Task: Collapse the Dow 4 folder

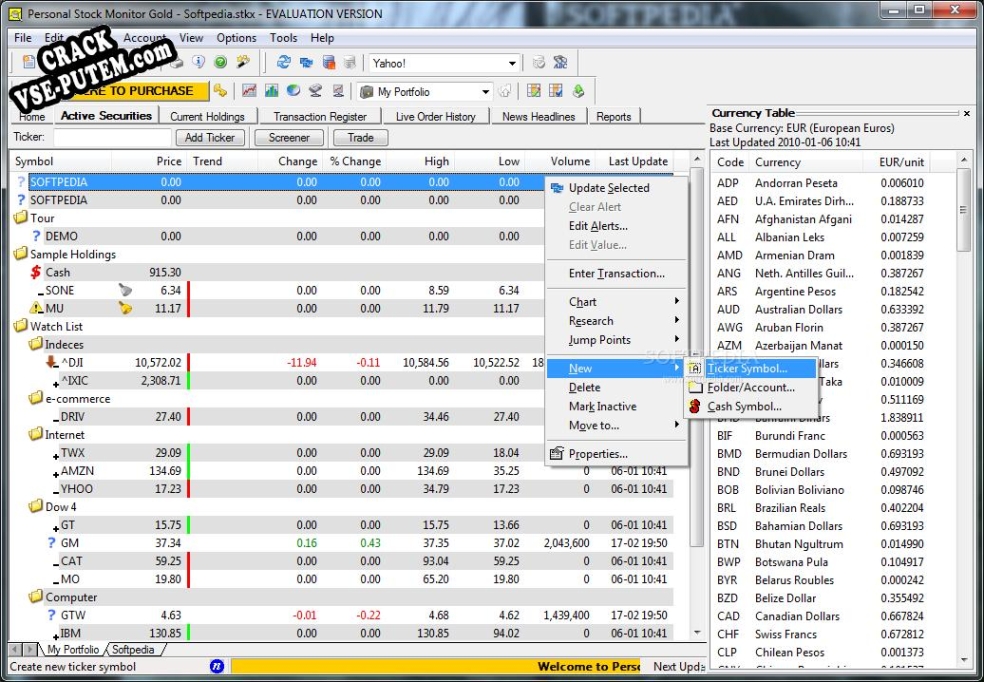Action: 36,506
